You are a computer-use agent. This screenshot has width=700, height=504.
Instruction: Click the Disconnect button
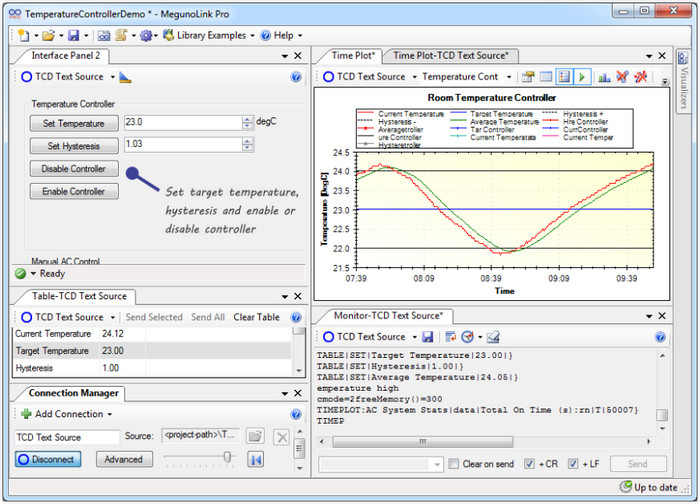49,459
